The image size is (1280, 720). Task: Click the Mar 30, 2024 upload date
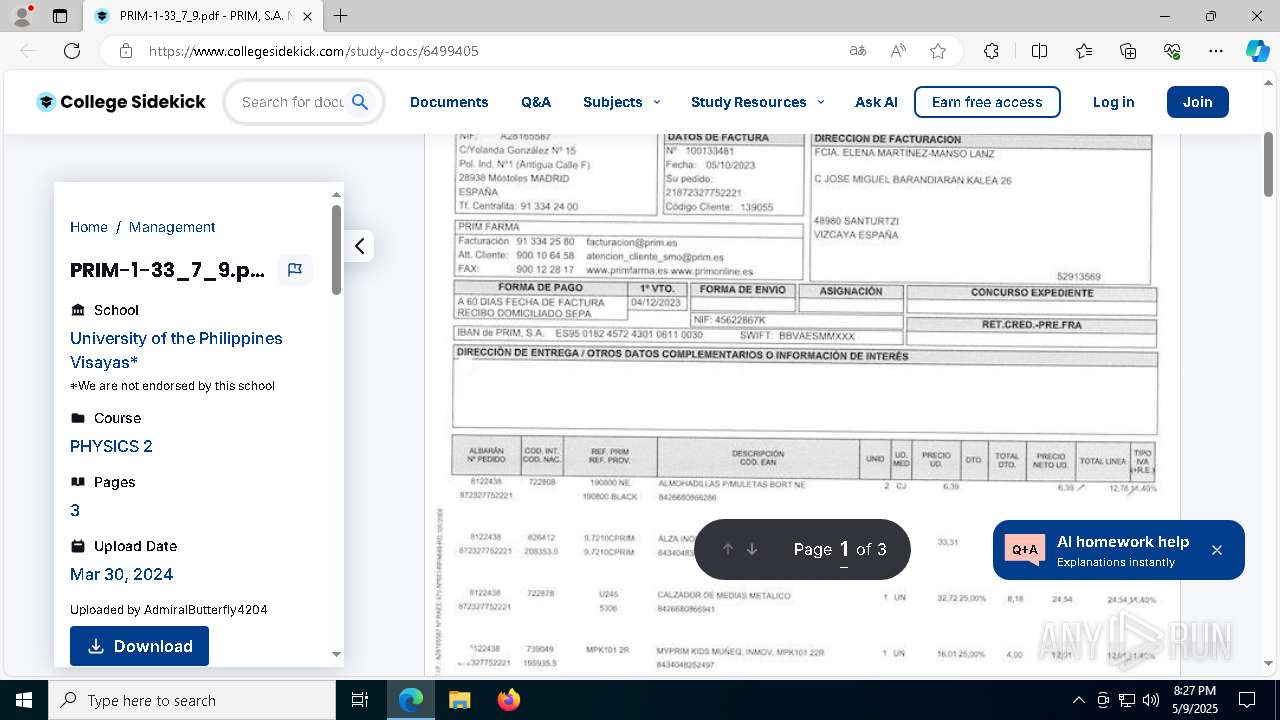tap(121, 574)
